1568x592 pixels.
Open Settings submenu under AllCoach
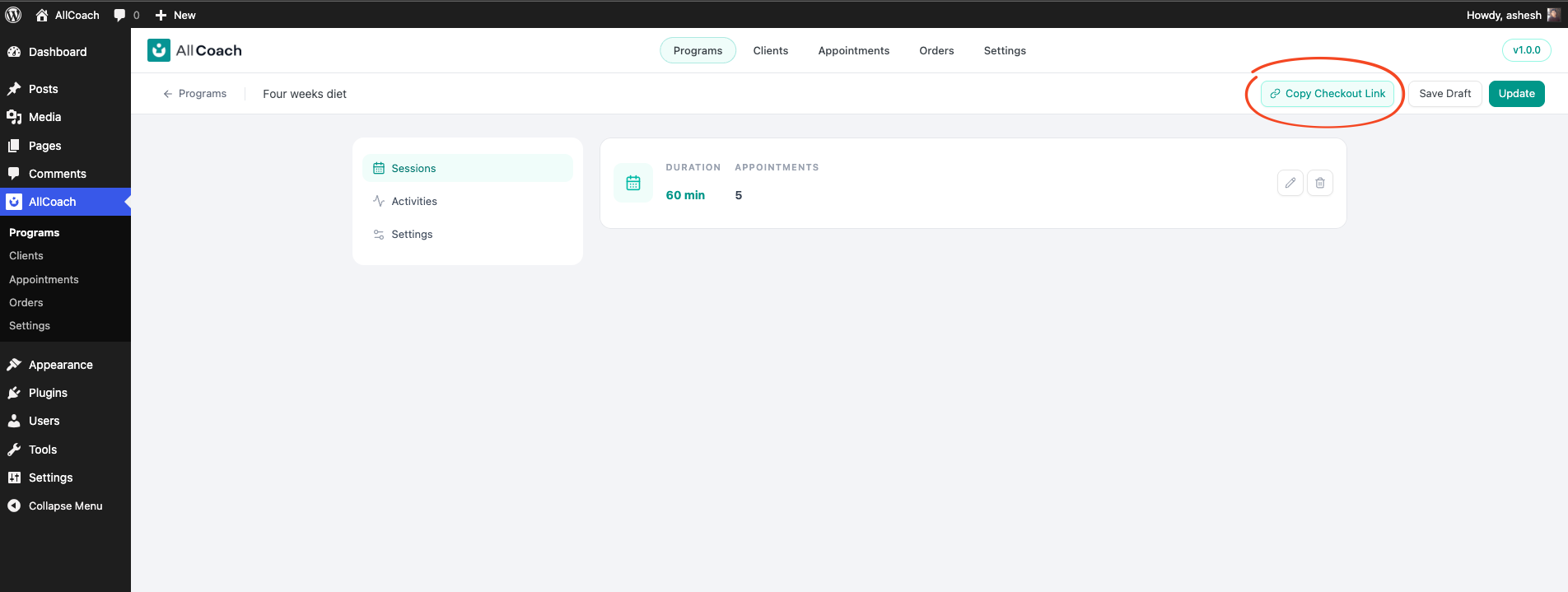pos(30,326)
